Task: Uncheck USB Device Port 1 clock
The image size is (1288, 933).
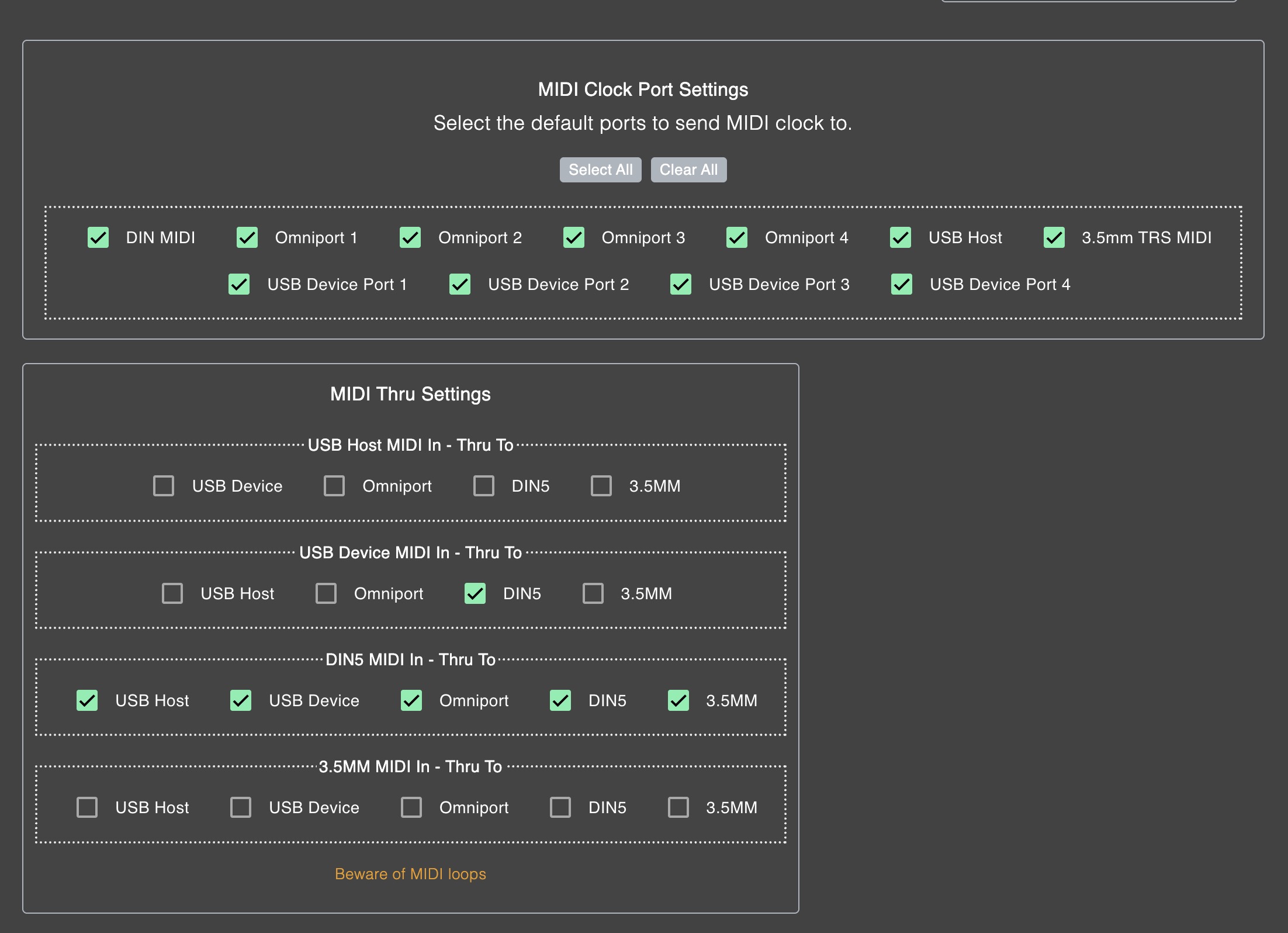Action: point(239,284)
